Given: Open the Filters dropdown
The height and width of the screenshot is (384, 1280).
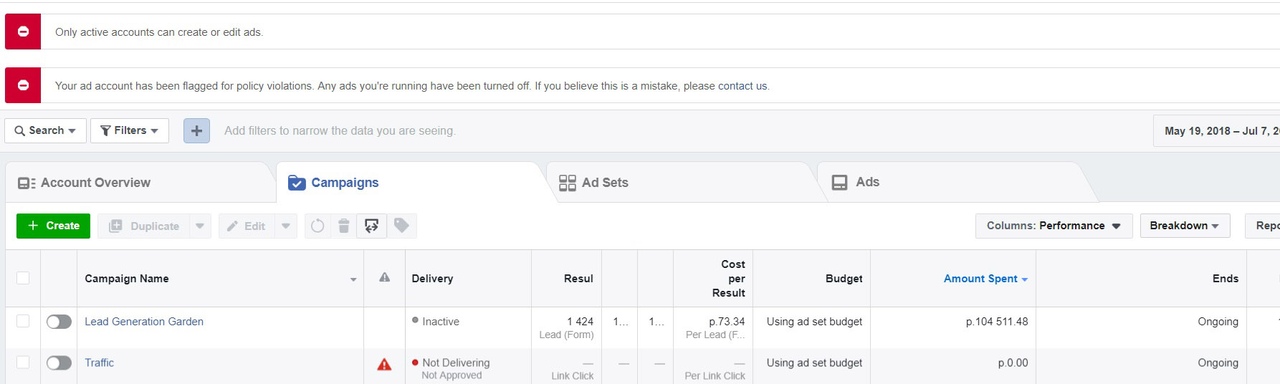Looking at the screenshot, I should 129,130.
